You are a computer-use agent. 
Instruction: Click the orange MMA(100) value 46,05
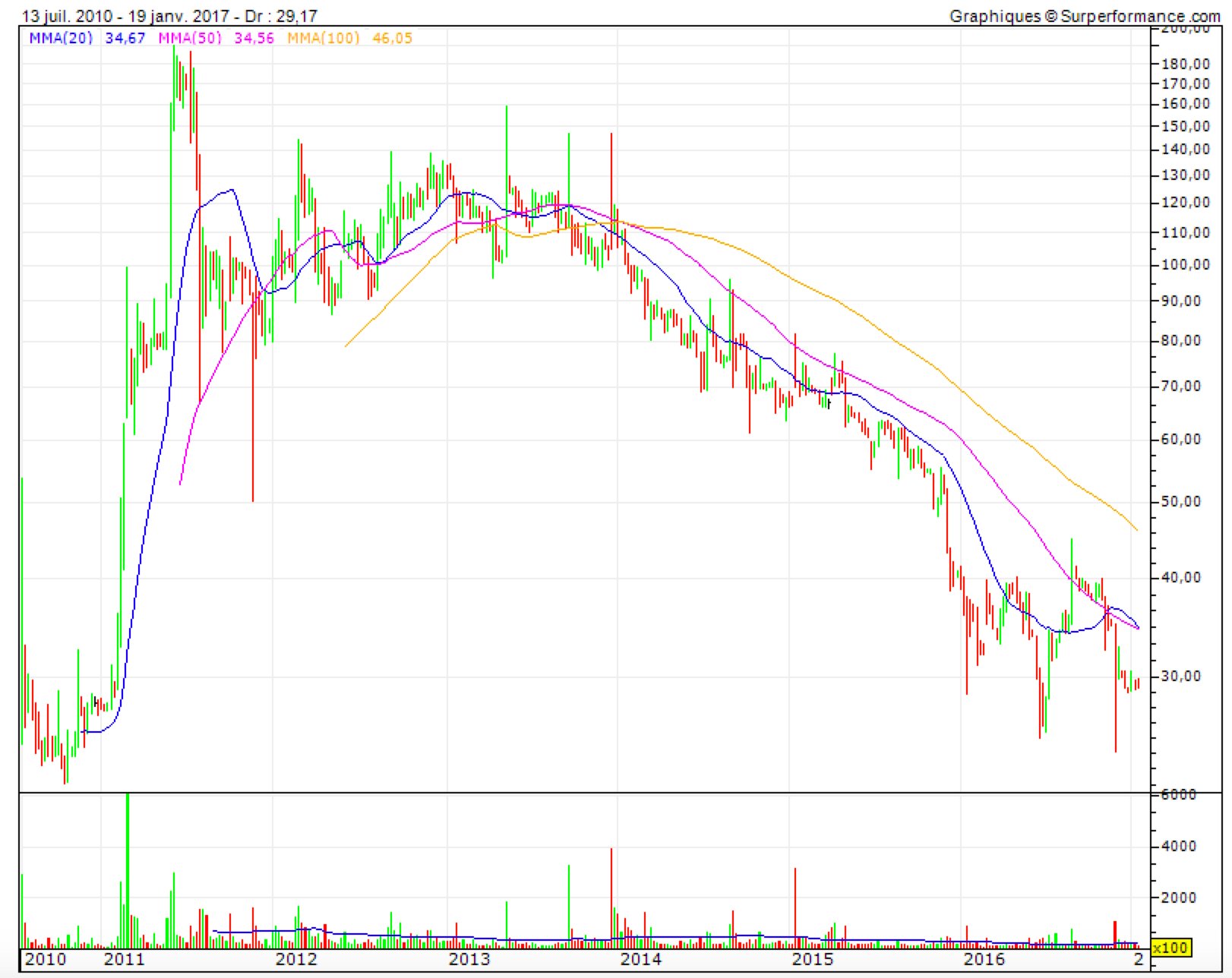coord(392,38)
